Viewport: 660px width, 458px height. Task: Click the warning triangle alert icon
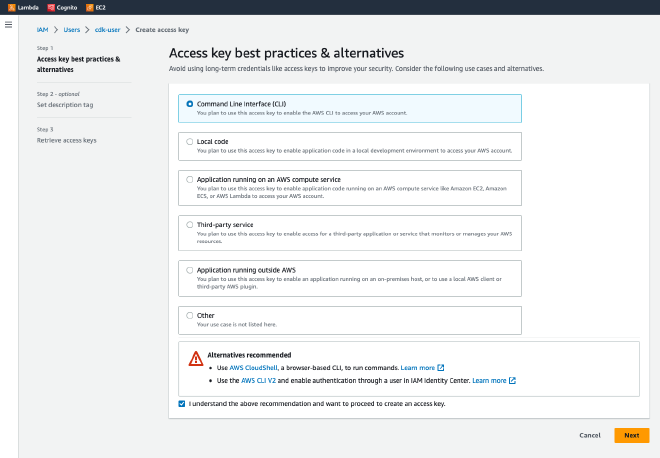(196, 358)
